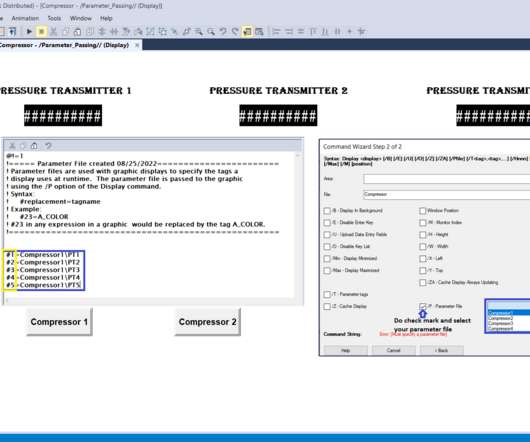The image size is (530, 442).
Task: Toggle /U Upload Data Entry Fields checkbox
Action: (x=327, y=235)
